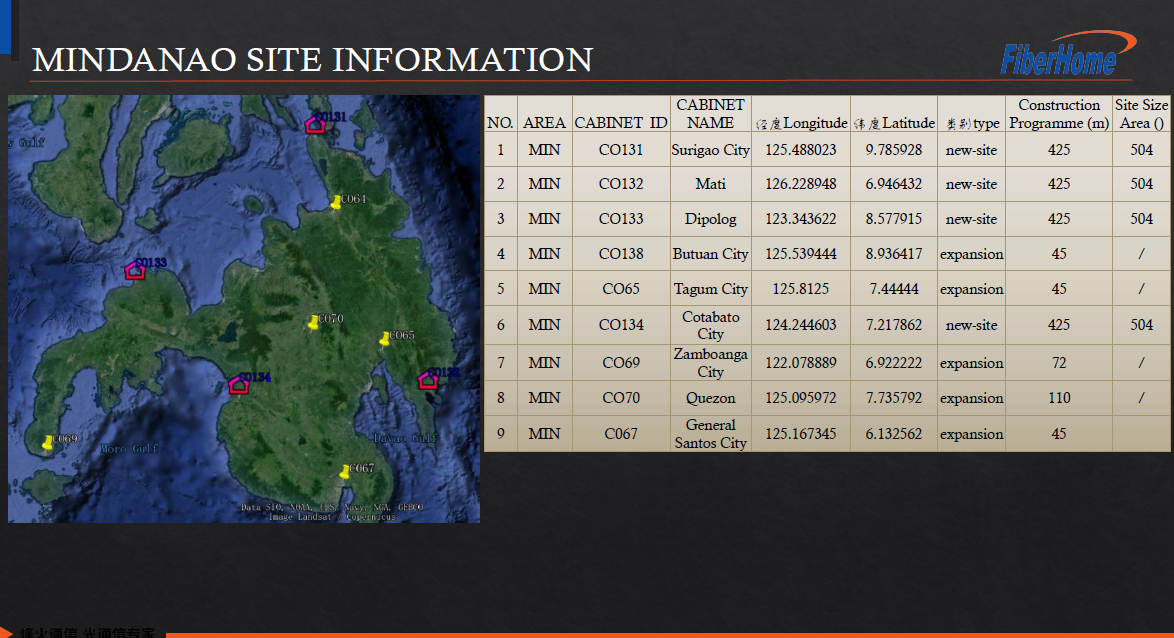Click the Construction Programme (m) header

pyautogui.click(x=1059, y=114)
